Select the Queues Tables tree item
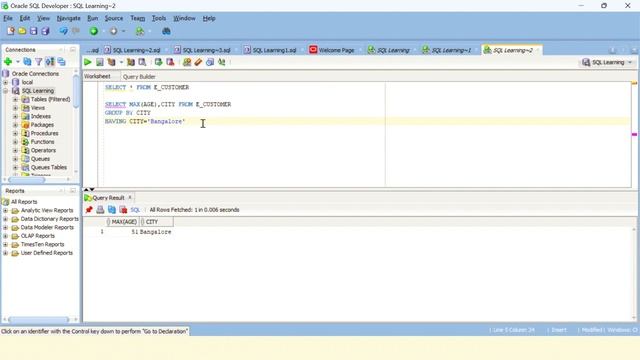 click(x=49, y=167)
